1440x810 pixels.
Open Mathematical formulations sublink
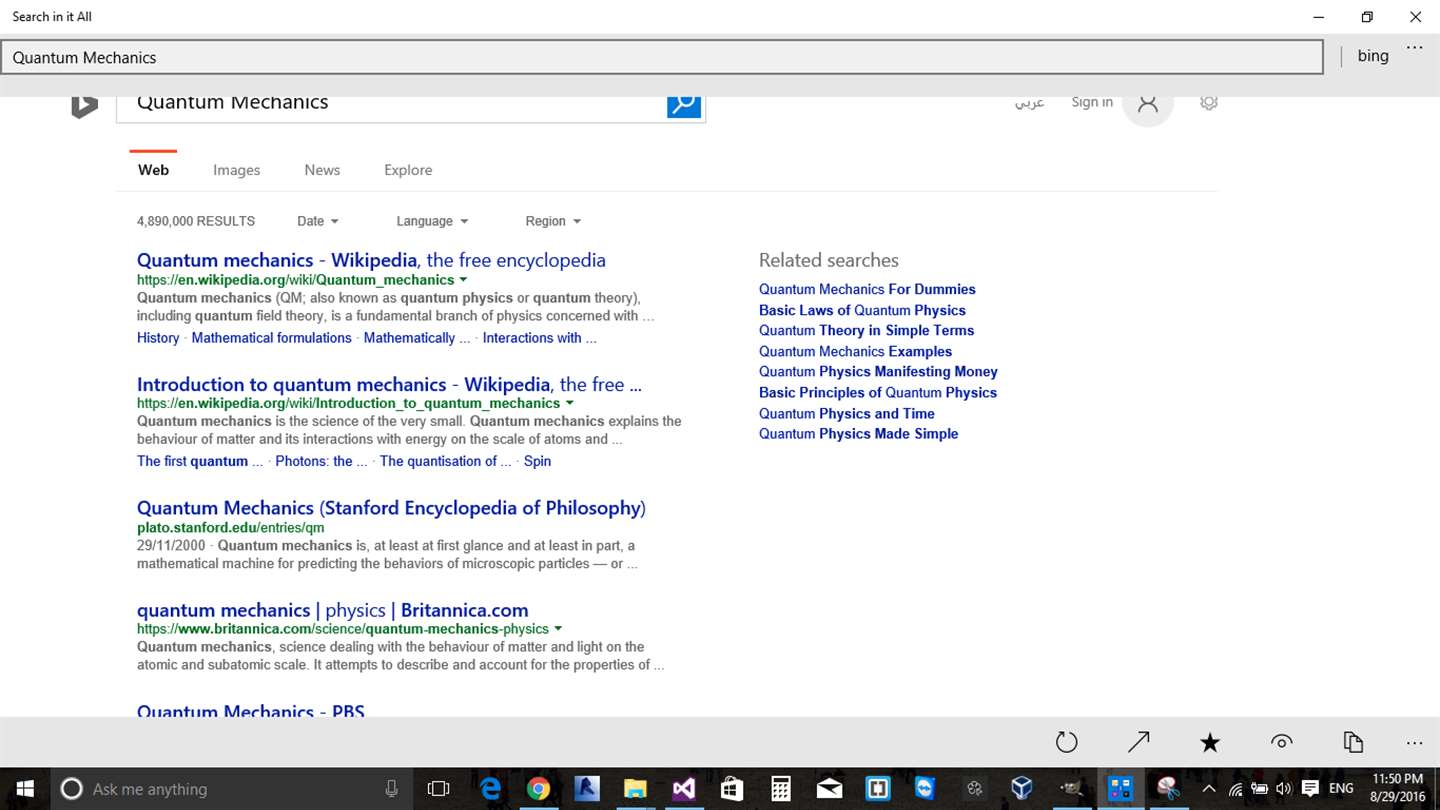click(271, 338)
